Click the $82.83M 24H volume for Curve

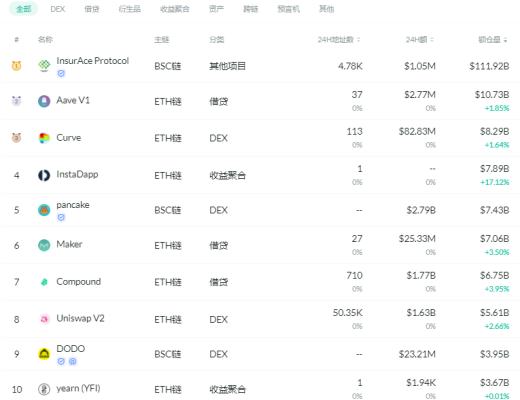click(x=417, y=132)
